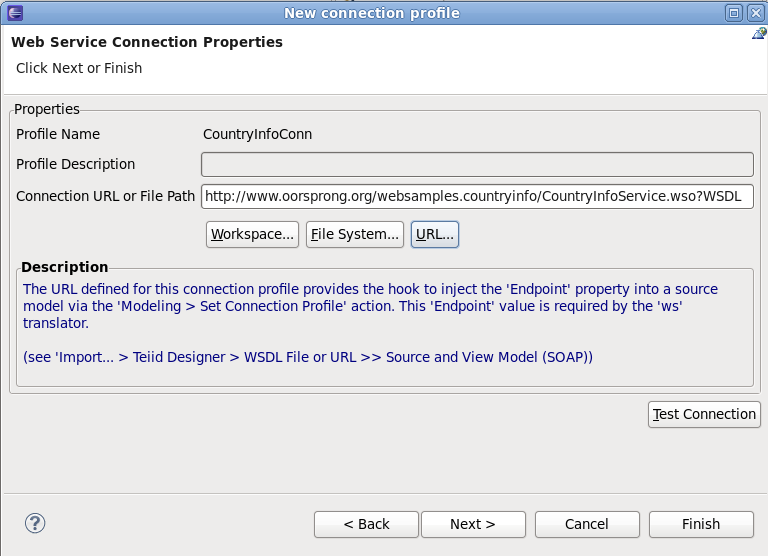Go to the previous page with Back
This screenshot has width=768, height=556.
366,524
